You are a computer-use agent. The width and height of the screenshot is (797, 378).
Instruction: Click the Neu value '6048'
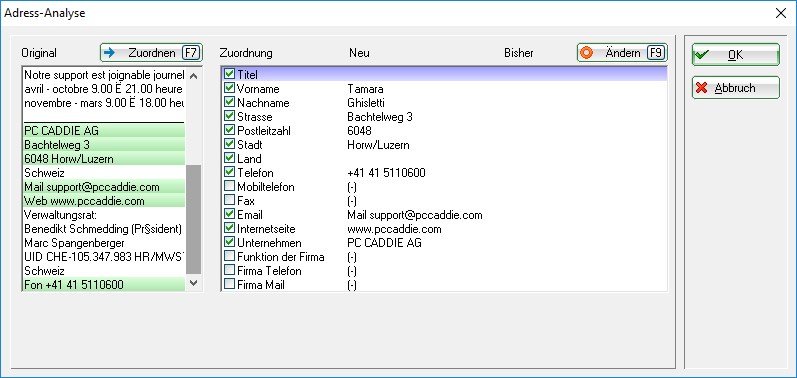[x=359, y=131]
